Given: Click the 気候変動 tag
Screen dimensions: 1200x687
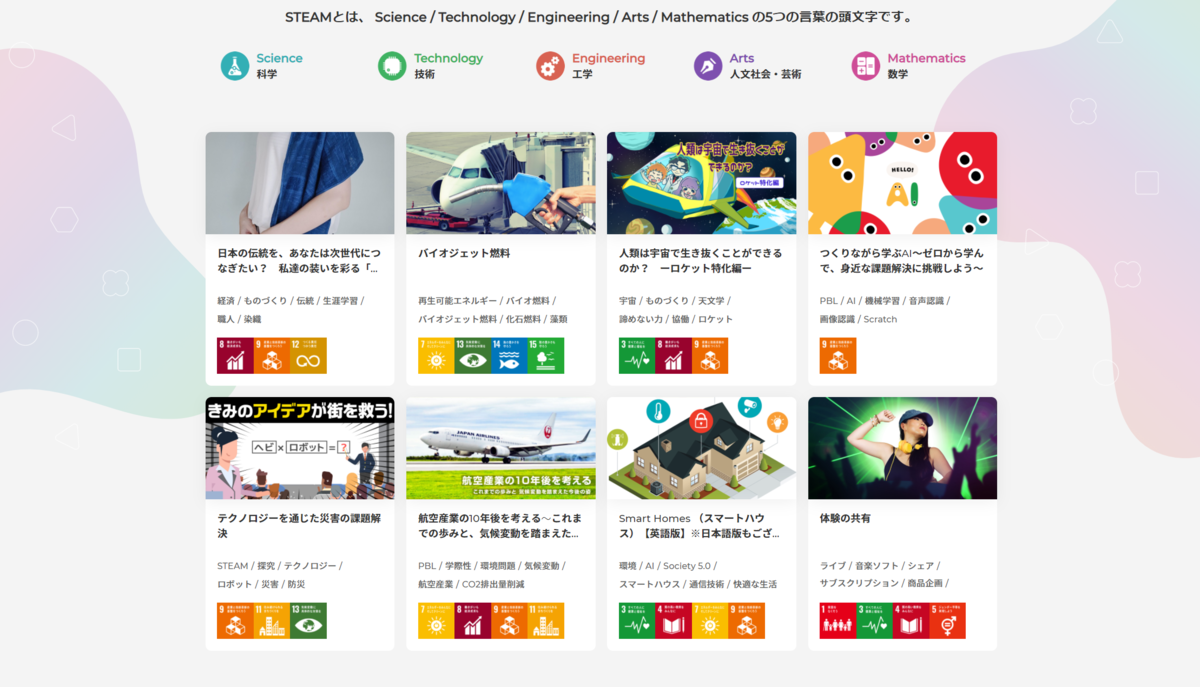Looking at the screenshot, I should coord(542,565).
